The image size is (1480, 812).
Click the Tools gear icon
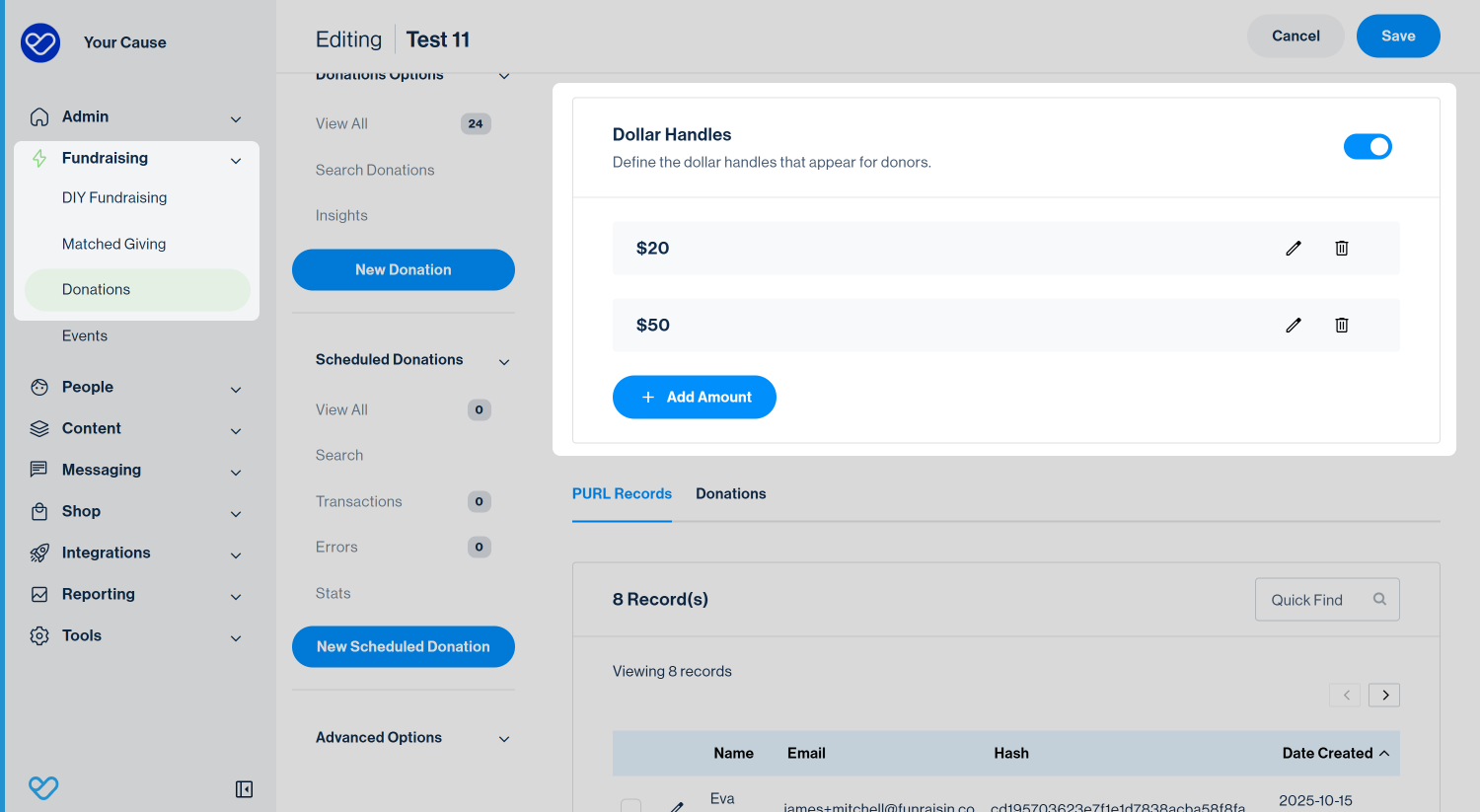39,635
